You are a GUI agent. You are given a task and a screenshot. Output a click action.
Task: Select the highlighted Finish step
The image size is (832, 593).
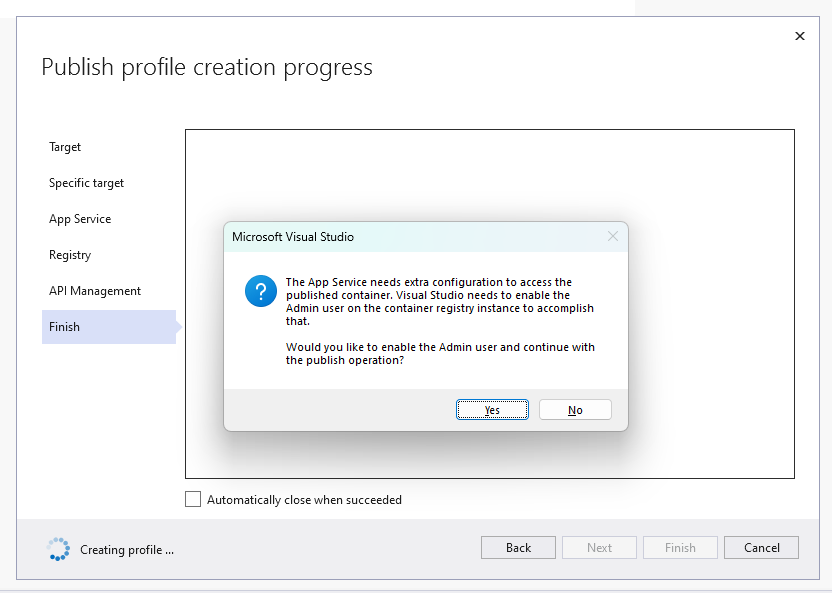click(x=63, y=327)
